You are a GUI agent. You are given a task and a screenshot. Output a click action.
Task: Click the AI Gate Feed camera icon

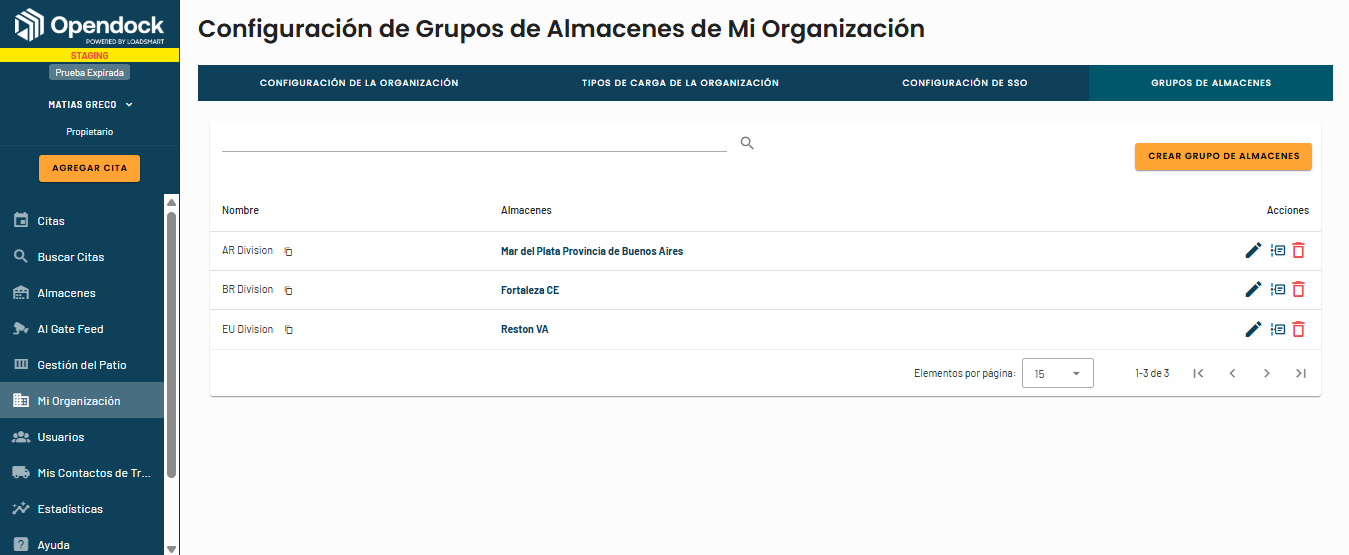coord(20,328)
